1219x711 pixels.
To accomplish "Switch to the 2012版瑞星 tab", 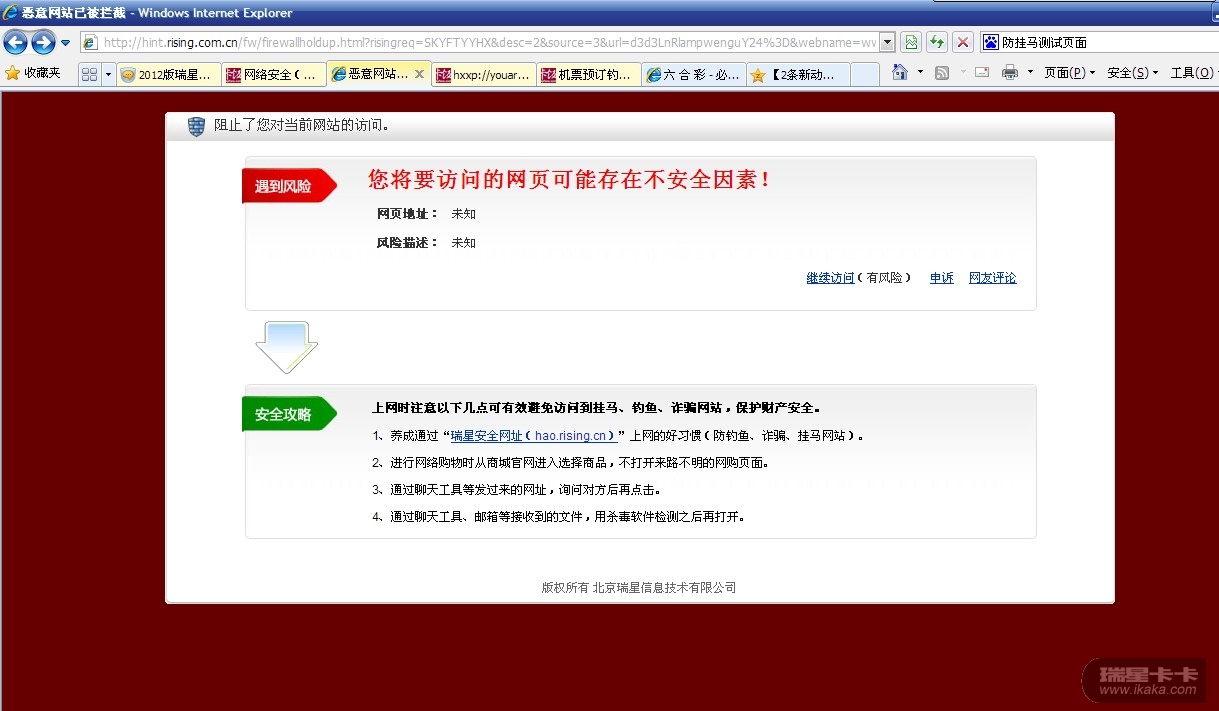I will tap(168, 74).
